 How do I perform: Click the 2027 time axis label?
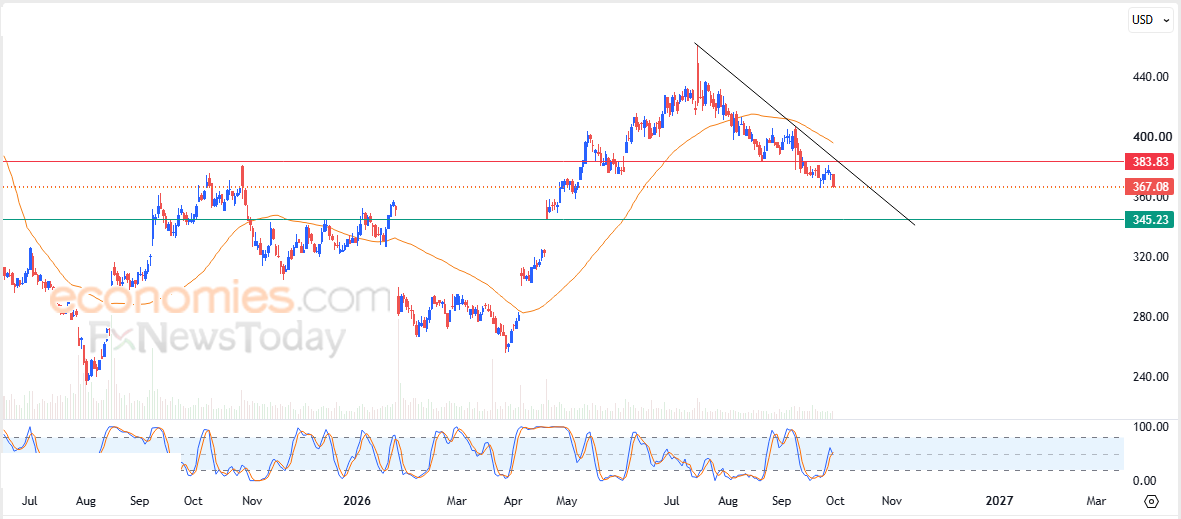coord(999,501)
